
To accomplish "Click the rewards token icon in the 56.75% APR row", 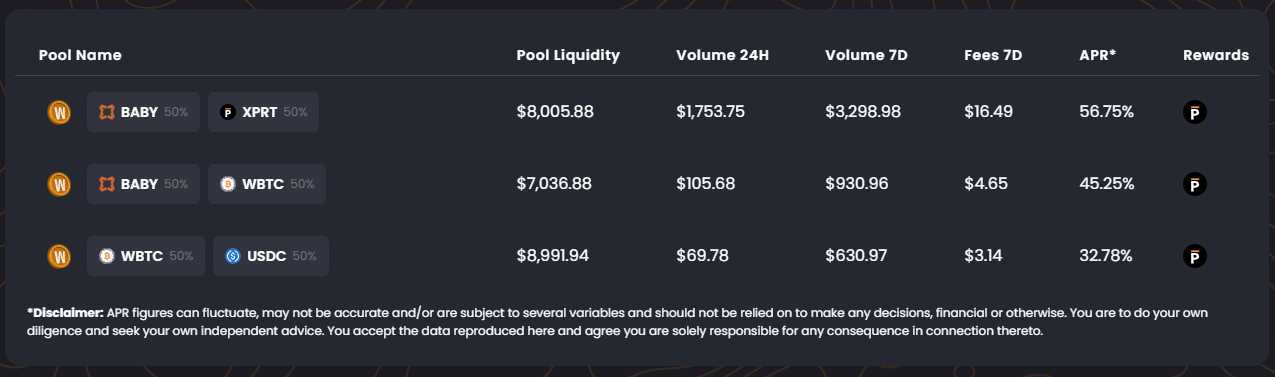I will tap(1194, 112).
